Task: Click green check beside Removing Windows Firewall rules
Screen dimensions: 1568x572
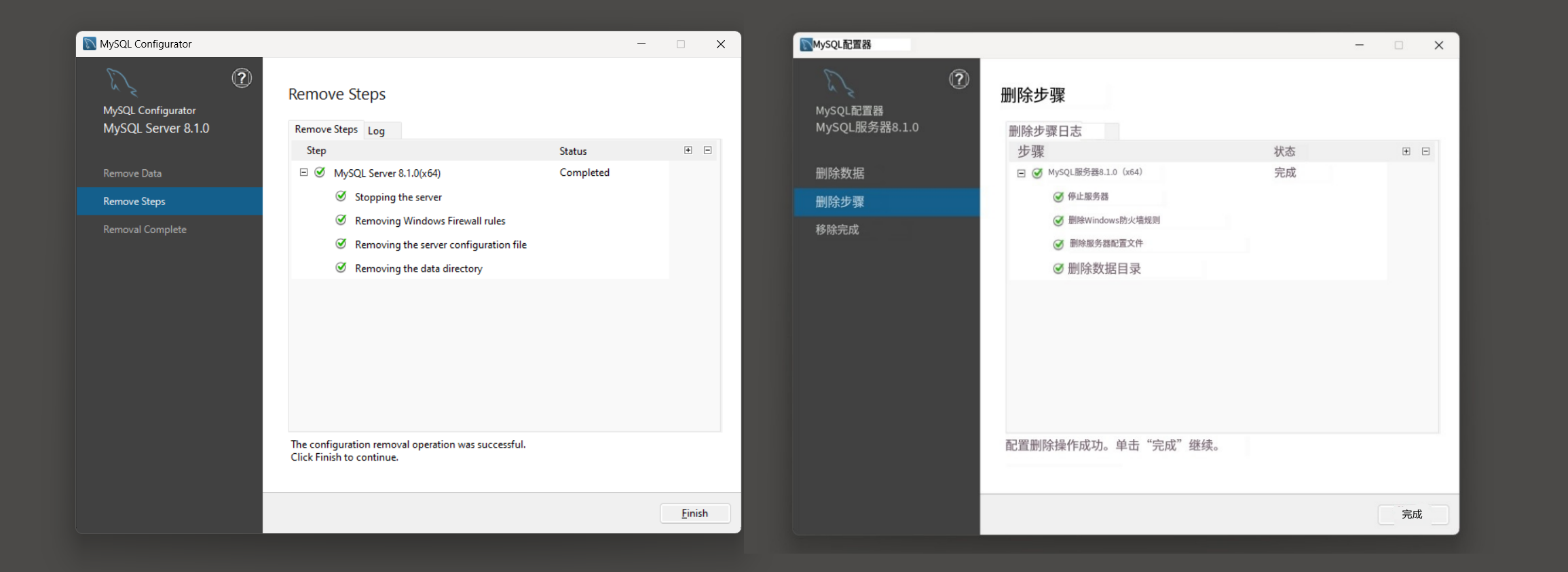Action: click(341, 220)
